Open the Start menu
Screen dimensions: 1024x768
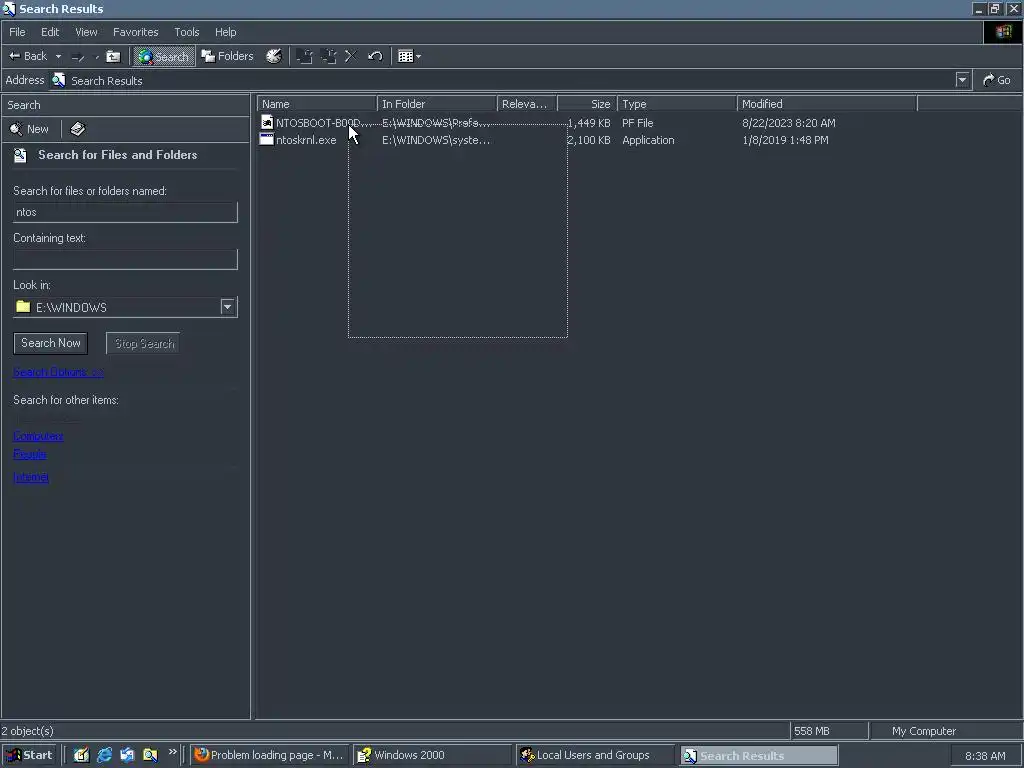(x=29, y=755)
